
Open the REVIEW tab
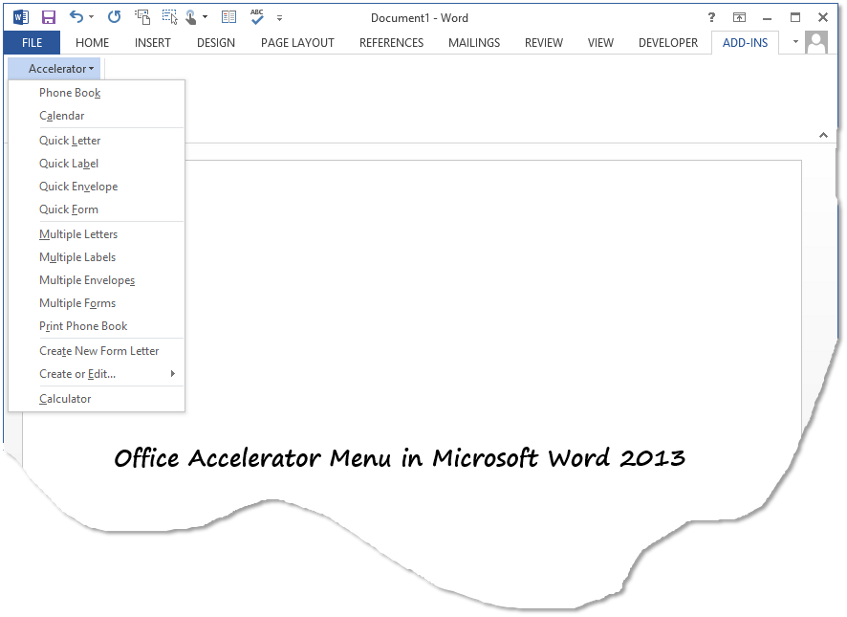543,43
